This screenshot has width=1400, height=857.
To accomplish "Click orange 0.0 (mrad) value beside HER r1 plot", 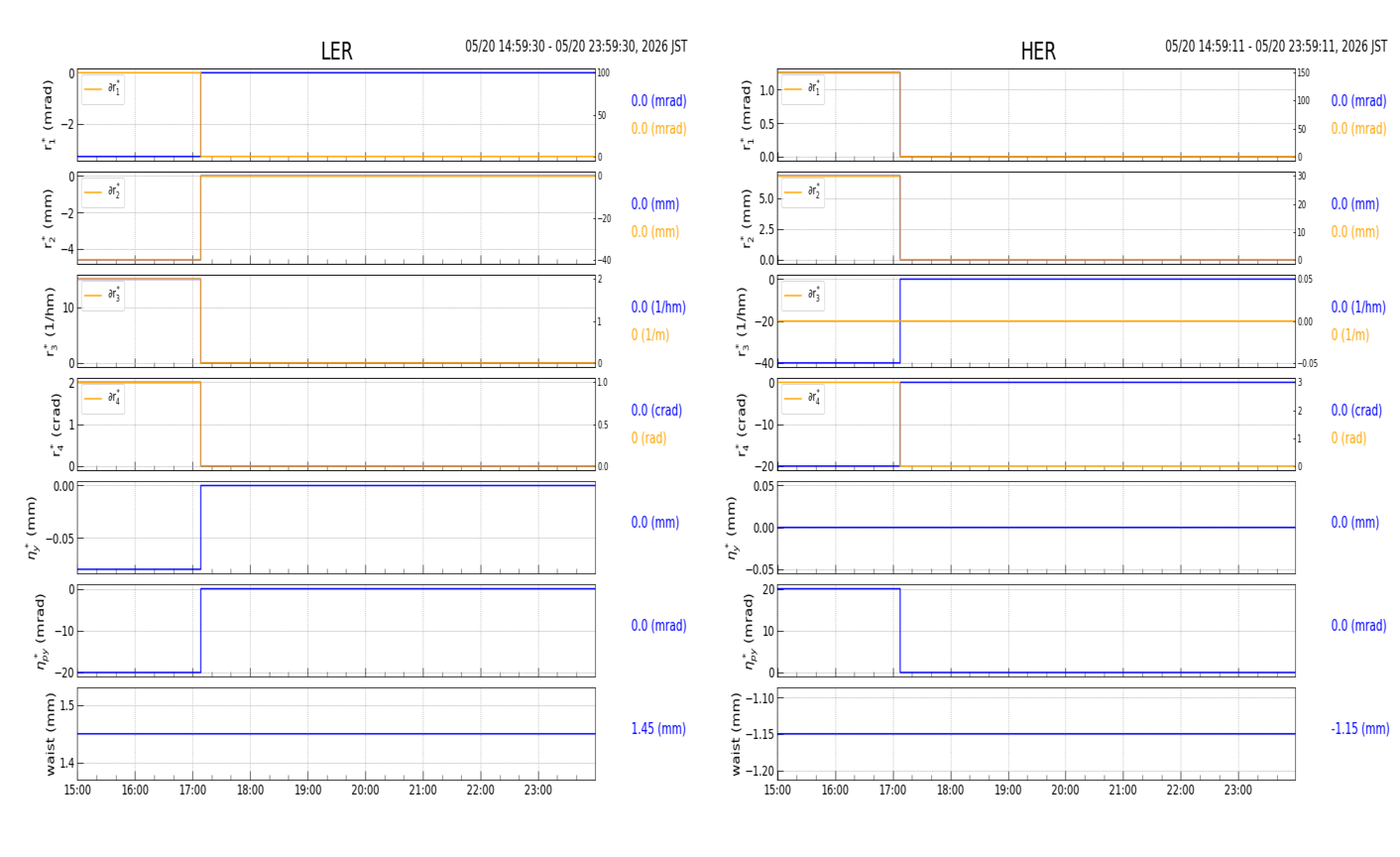I will [1358, 129].
